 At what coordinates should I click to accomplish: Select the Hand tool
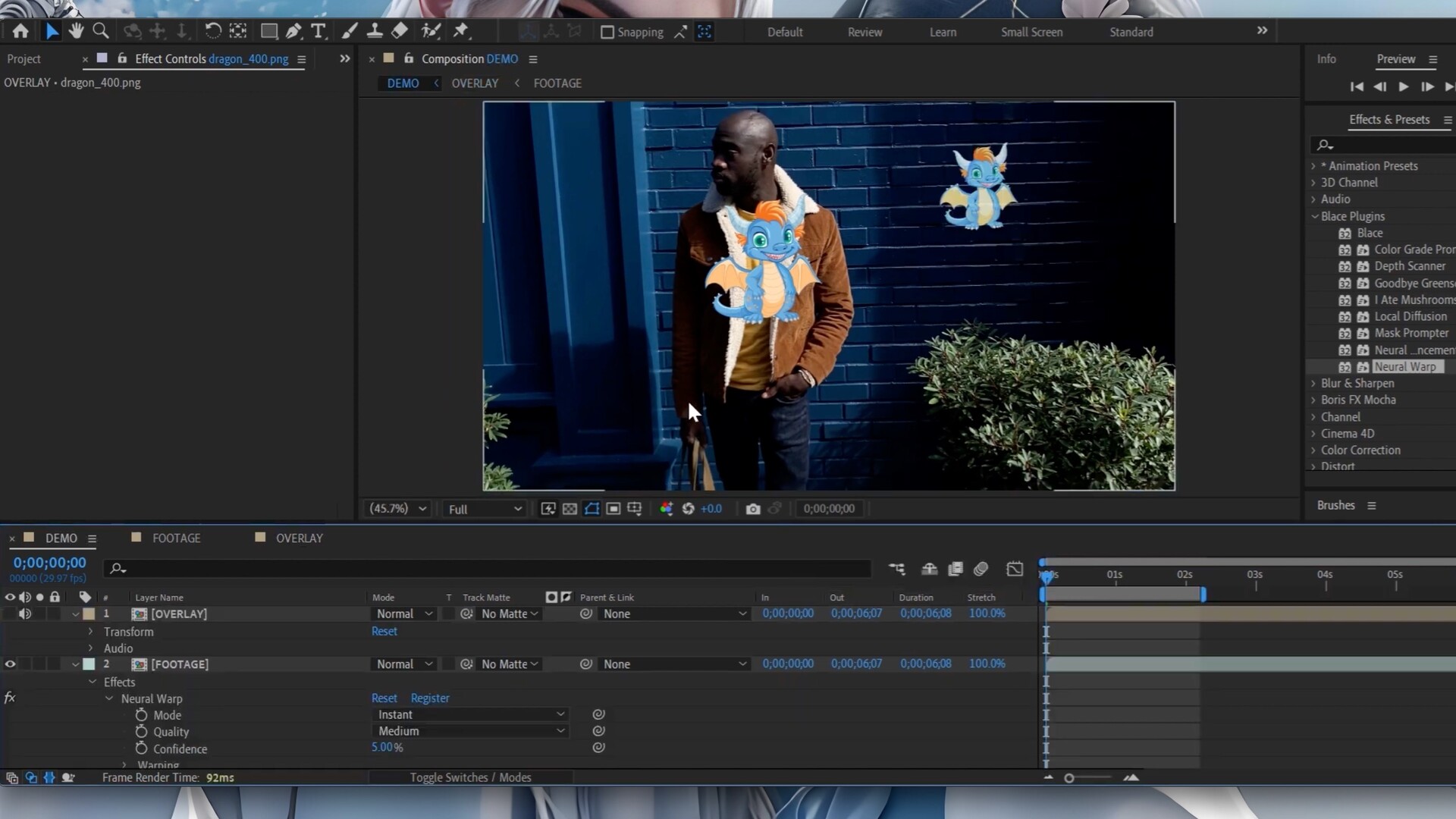76,31
